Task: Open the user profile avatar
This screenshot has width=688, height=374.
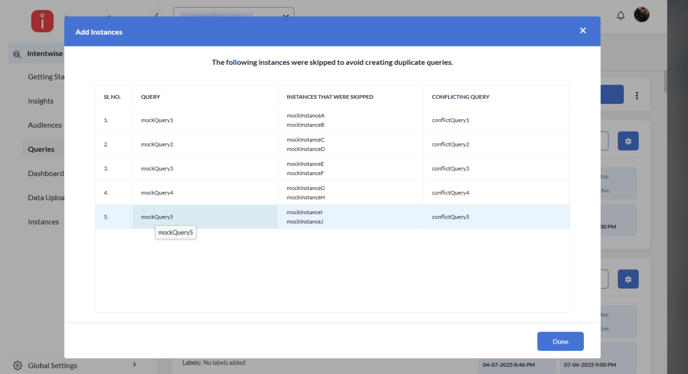Action: [x=641, y=14]
